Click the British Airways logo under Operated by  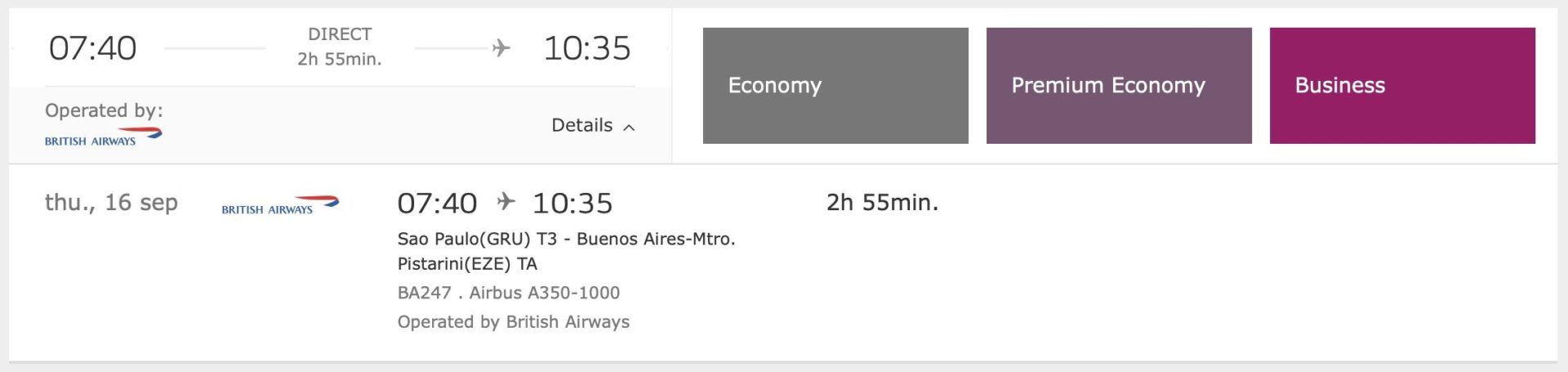coord(104,137)
